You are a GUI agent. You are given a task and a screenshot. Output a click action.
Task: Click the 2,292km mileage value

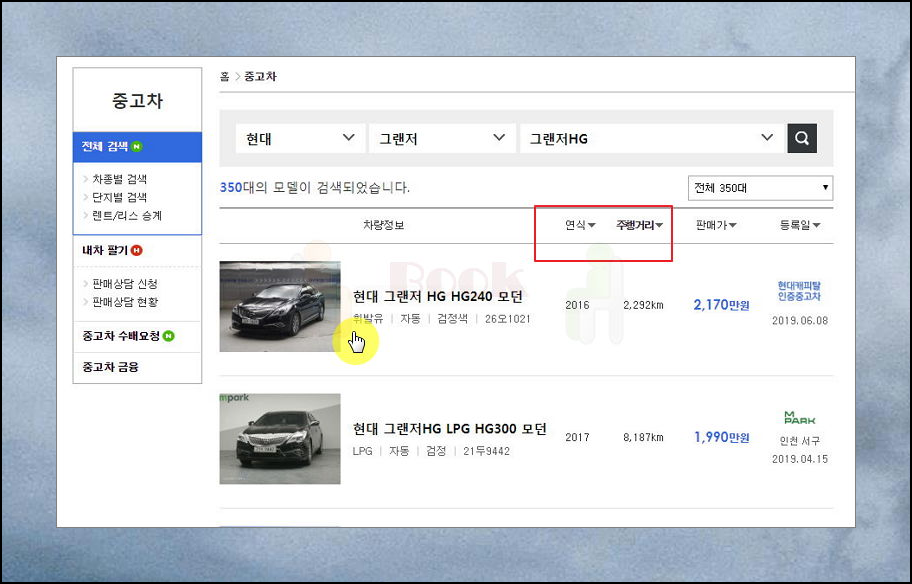[643, 305]
